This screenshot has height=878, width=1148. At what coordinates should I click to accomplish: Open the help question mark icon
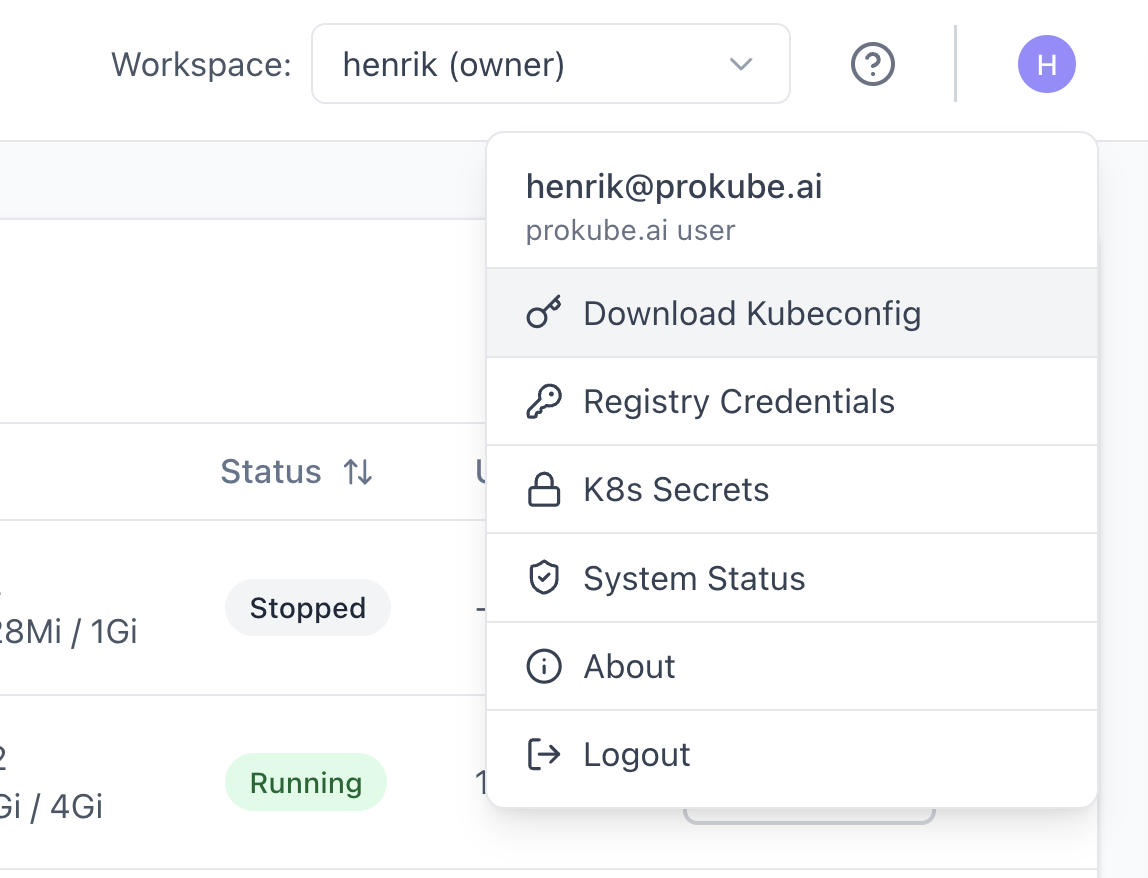(872, 64)
